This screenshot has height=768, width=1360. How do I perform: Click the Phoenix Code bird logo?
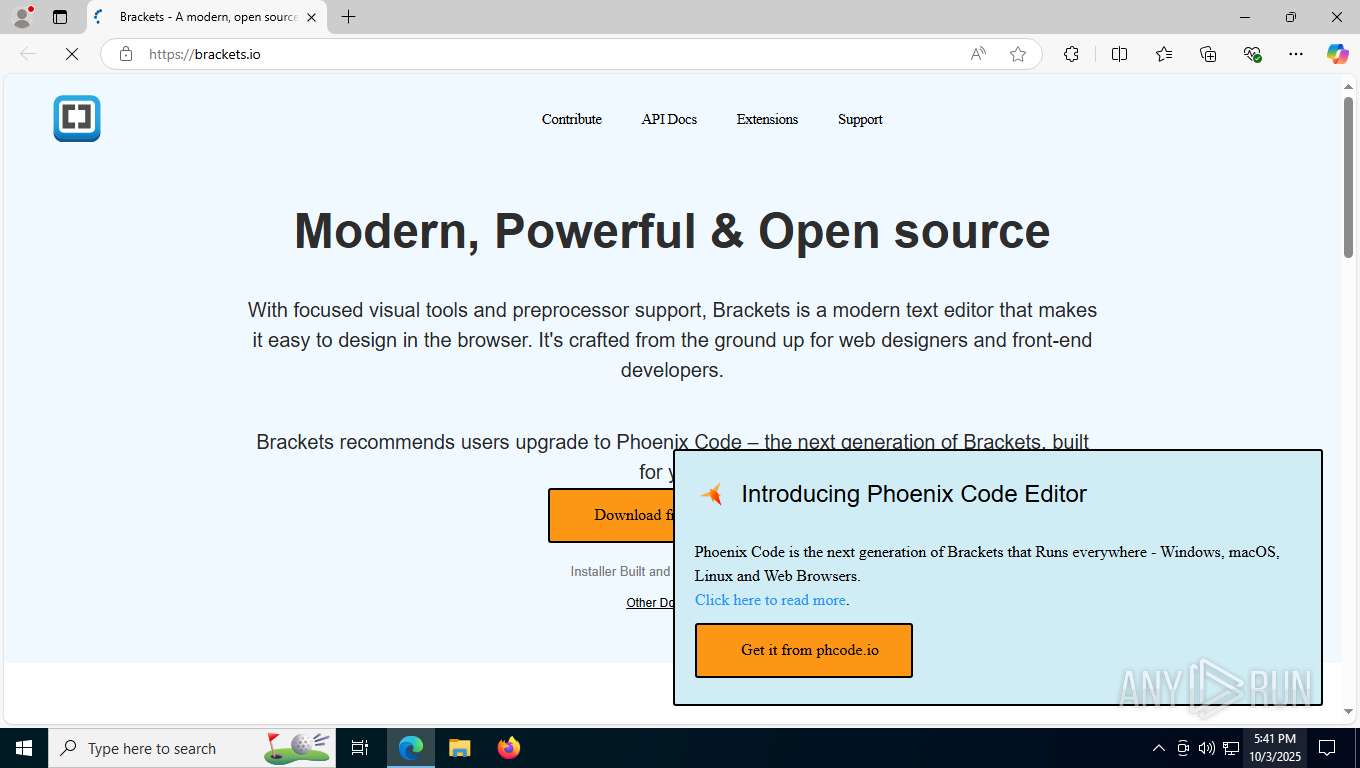[x=711, y=494]
